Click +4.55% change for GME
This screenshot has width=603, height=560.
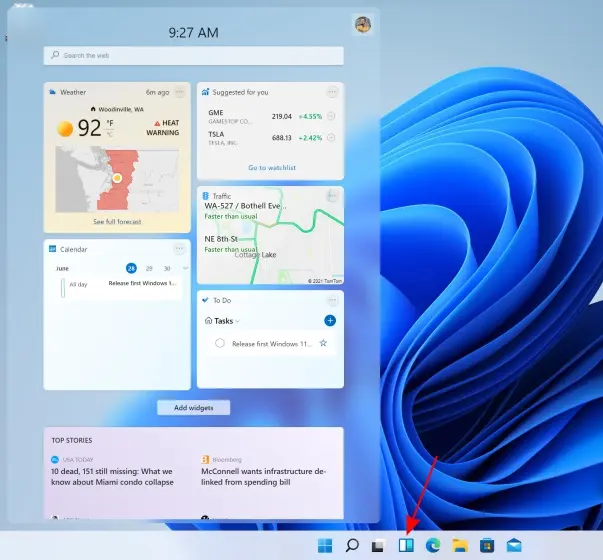tap(310, 116)
